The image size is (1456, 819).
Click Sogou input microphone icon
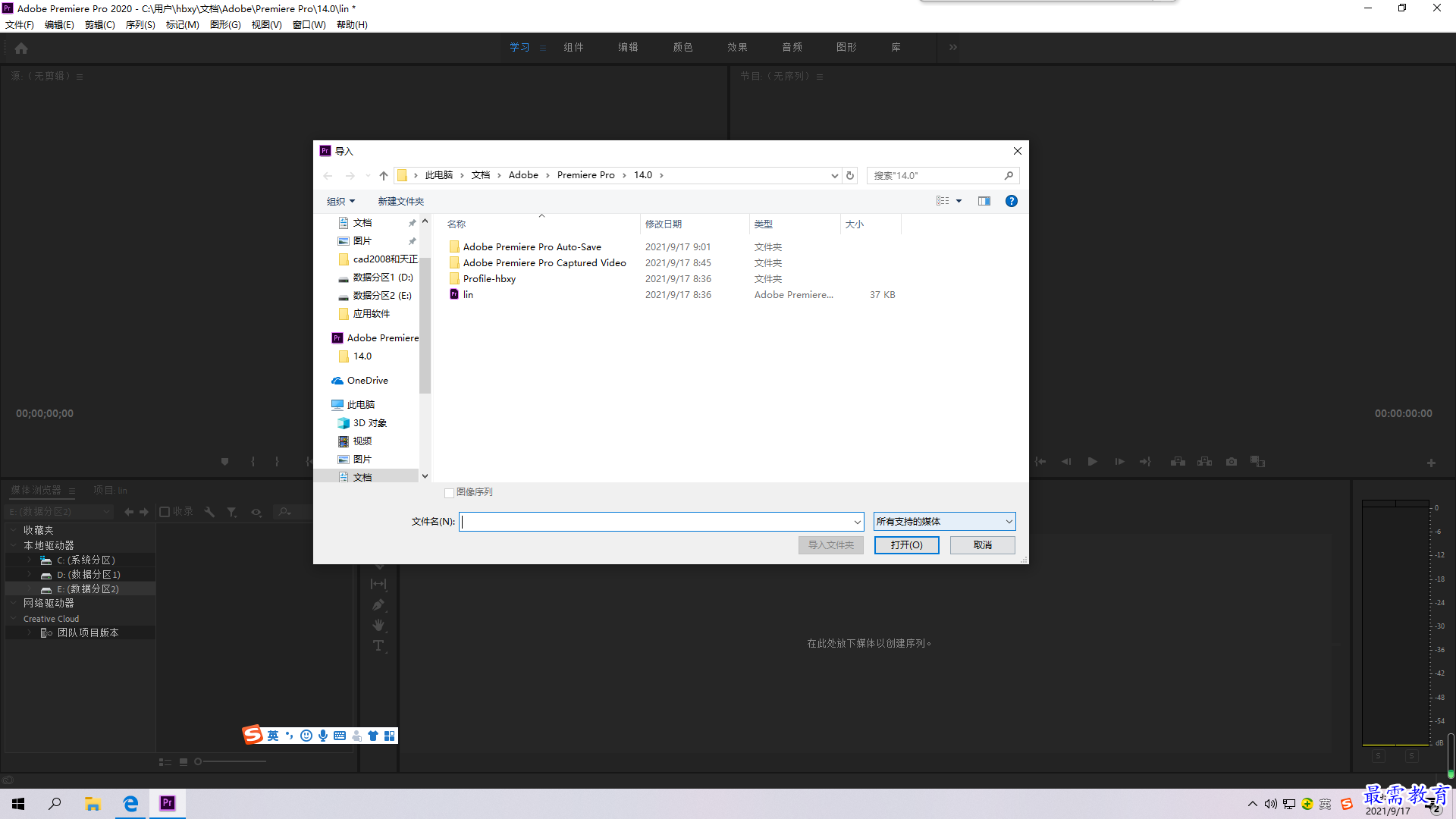pyautogui.click(x=323, y=736)
